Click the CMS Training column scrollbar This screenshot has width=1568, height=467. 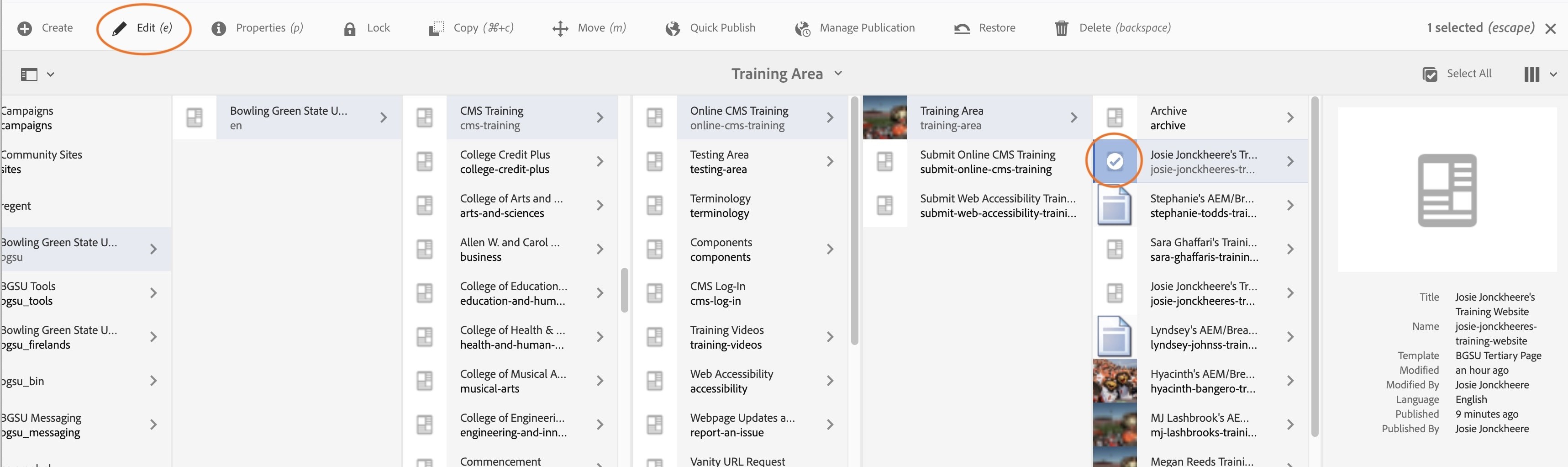coord(625,290)
